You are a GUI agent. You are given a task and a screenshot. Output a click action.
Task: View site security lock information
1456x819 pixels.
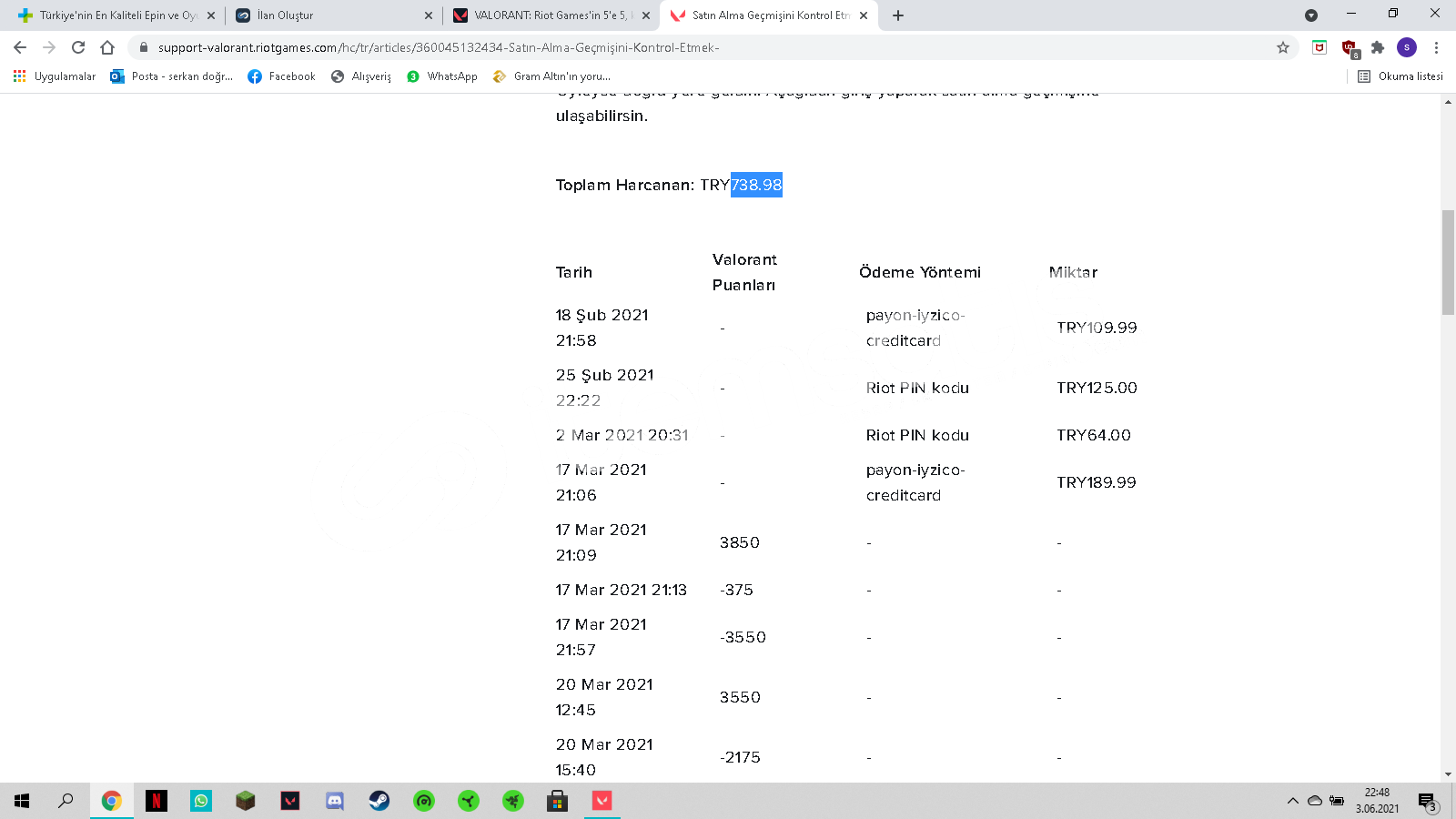coord(143,47)
